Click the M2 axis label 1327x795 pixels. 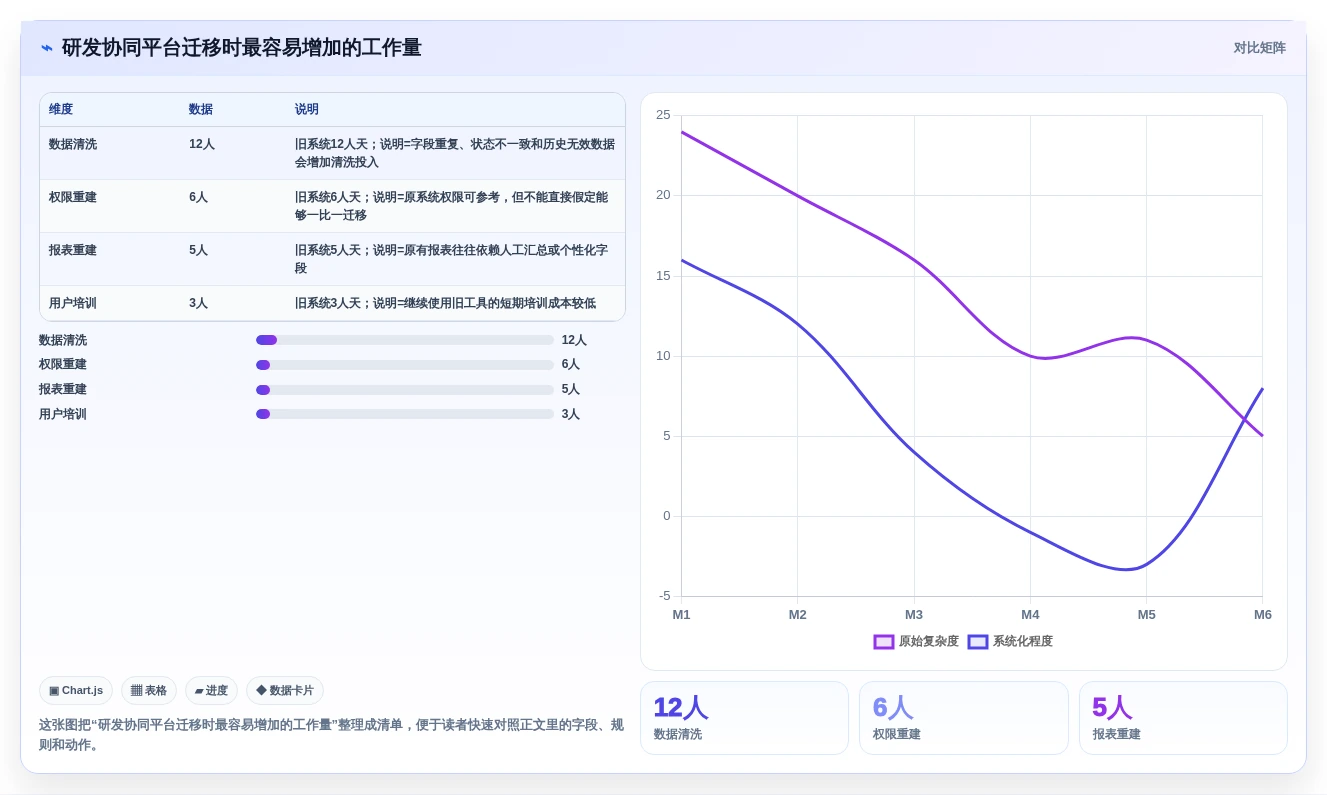click(x=797, y=615)
